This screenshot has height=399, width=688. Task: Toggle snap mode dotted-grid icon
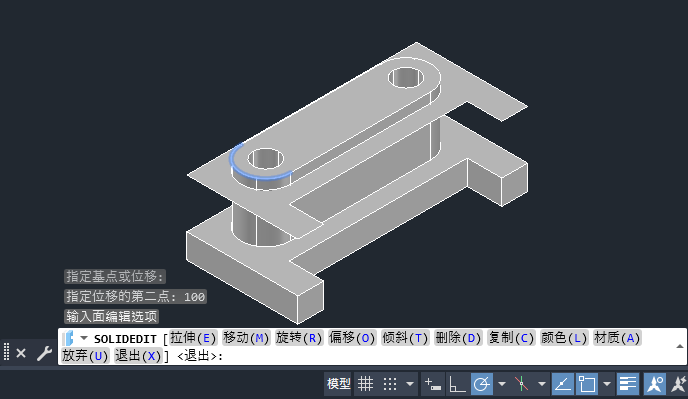click(390, 385)
